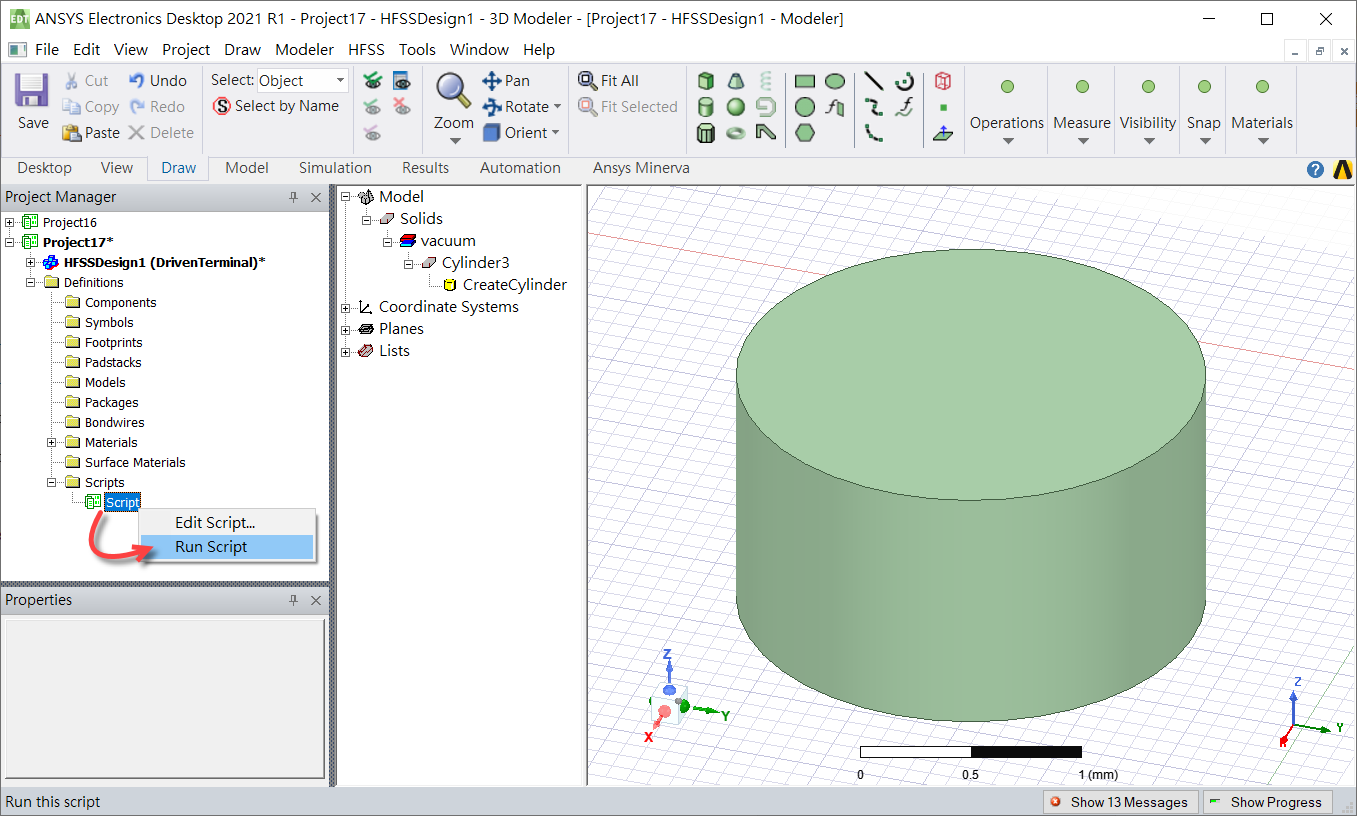The image size is (1357, 816).
Task: Select the equation-based curve tool
Action: (905, 107)
